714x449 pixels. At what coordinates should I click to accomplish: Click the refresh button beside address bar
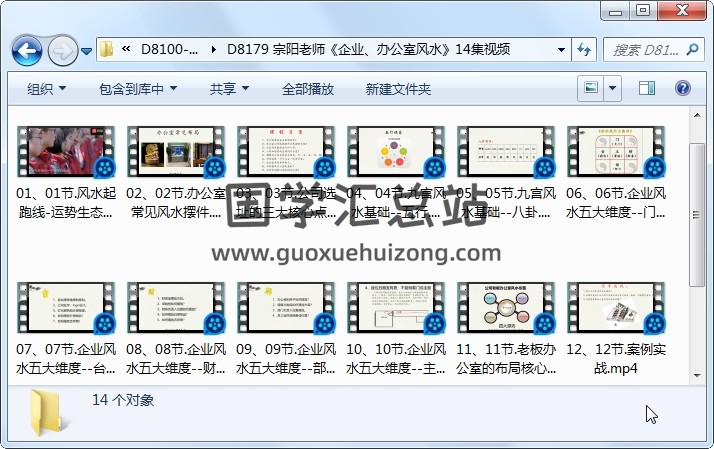(584, 49)
